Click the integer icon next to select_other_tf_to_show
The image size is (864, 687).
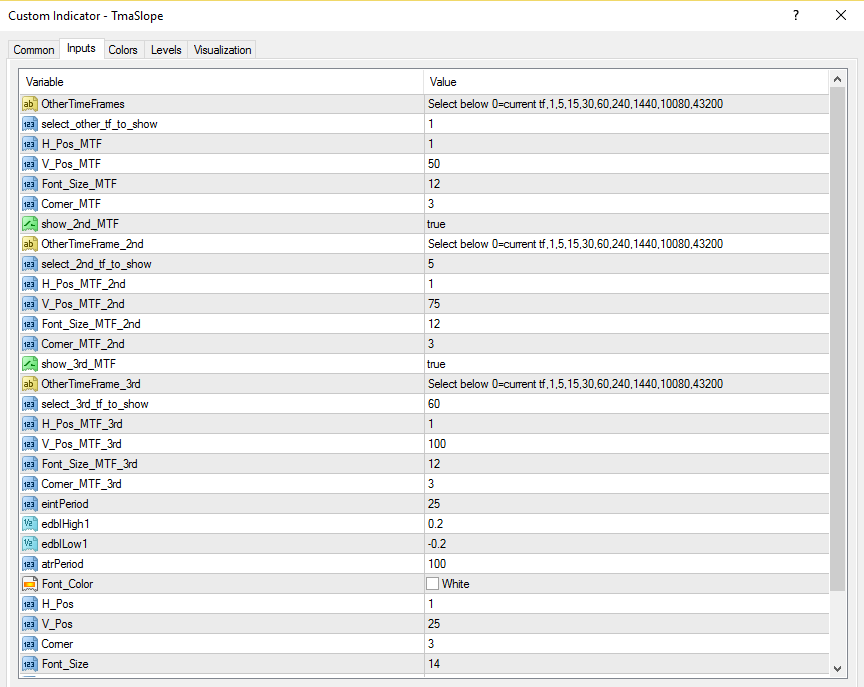[x=29, y=124]
